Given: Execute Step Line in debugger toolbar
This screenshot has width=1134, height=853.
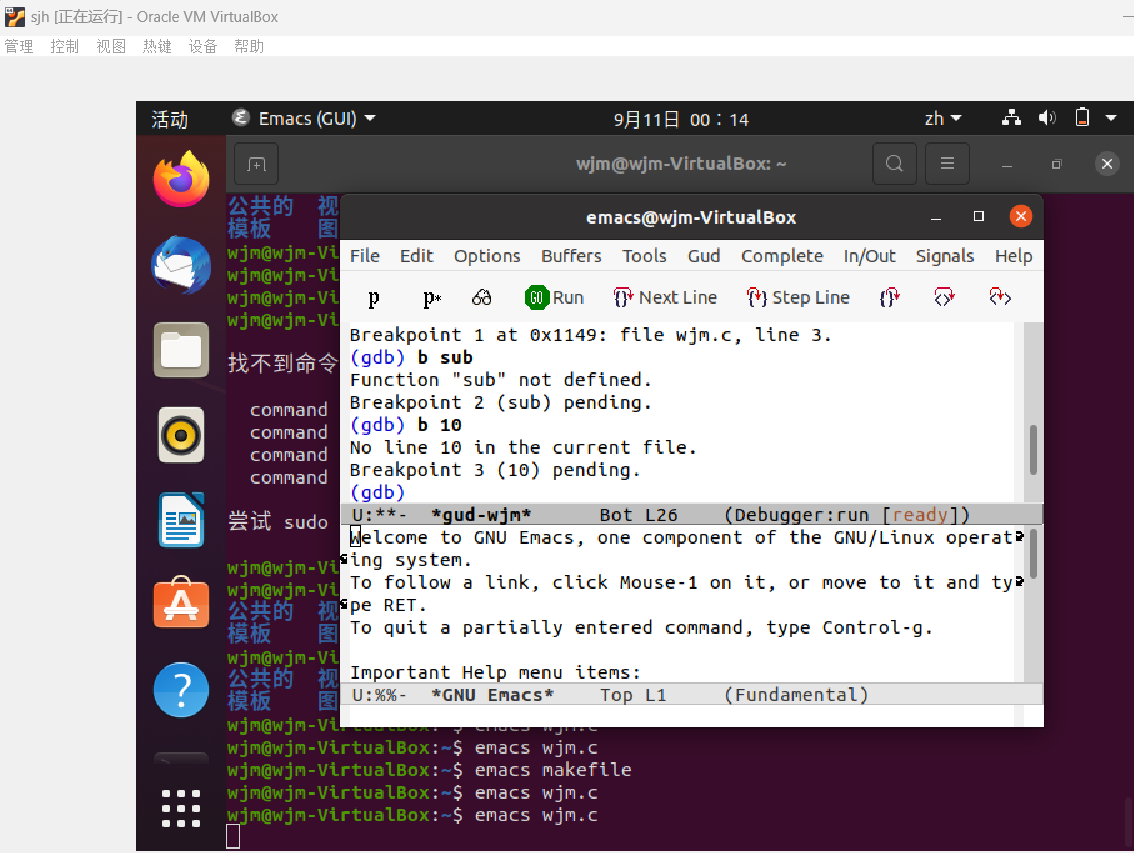Looking at the screenshot, I should (798, 297).
